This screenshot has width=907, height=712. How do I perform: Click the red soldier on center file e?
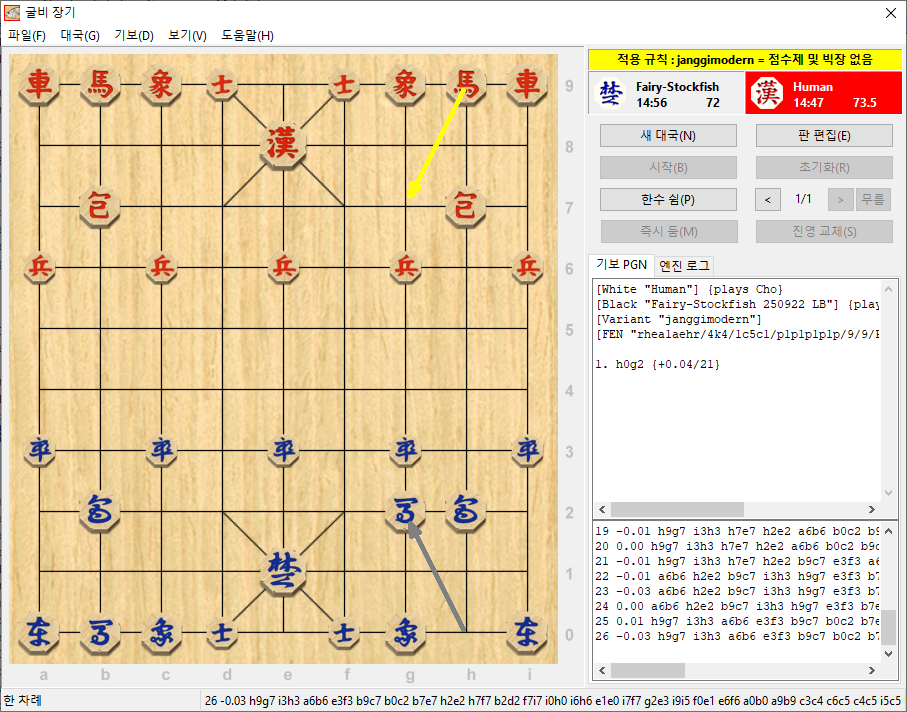pyautogui.click(x=284, y=267)
